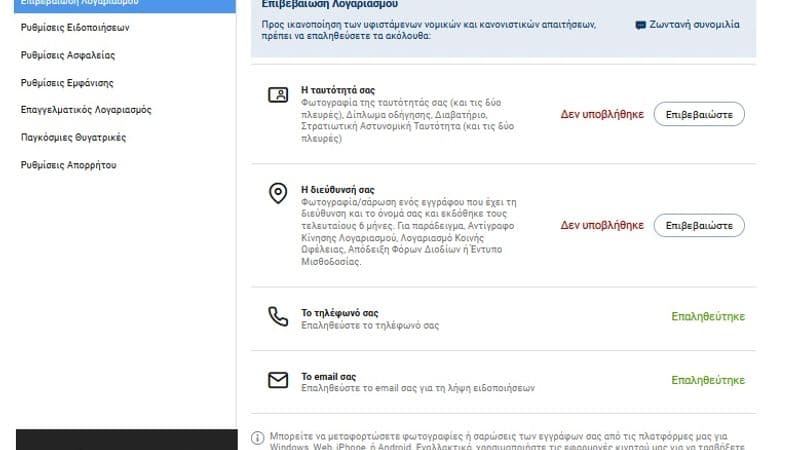
Task: Click the Η ταυτότητά σας heading
Action: click(338, 90)
